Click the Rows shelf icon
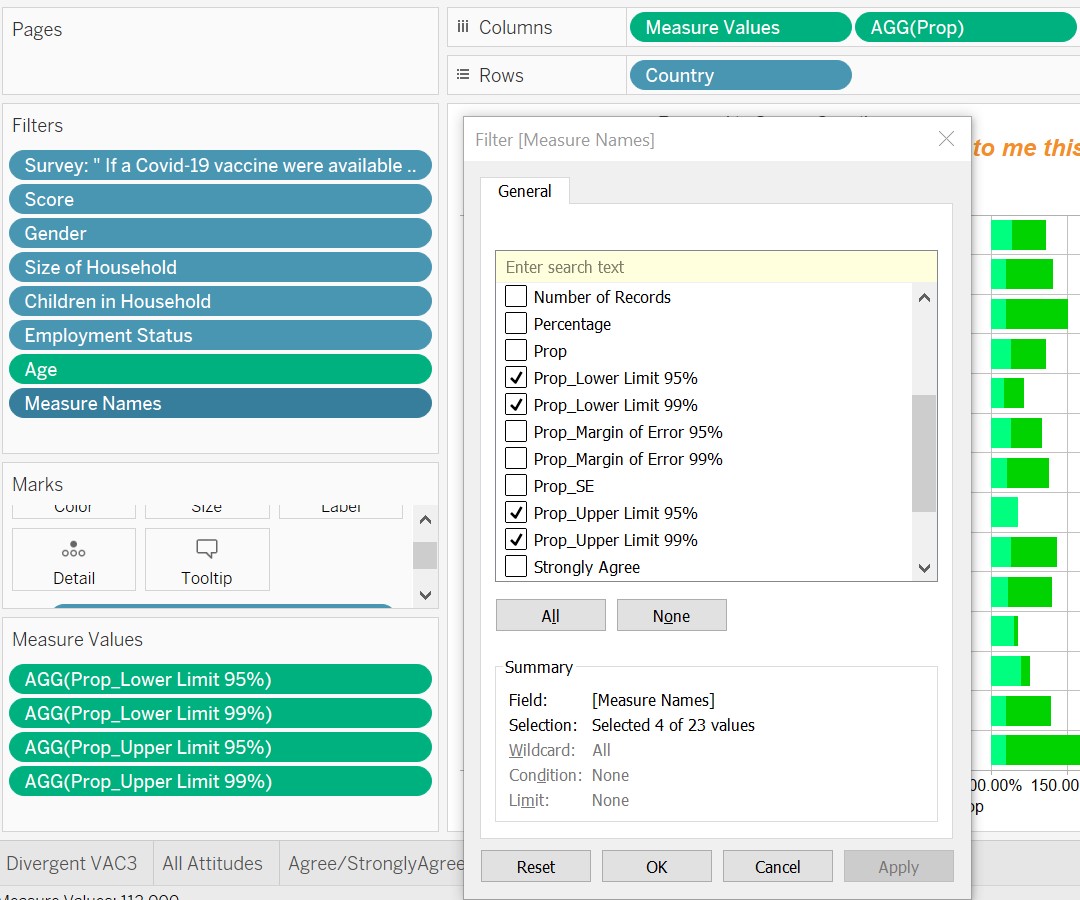Image resolution: width=1080 pixels, height=900 pixels. point(462,76)
